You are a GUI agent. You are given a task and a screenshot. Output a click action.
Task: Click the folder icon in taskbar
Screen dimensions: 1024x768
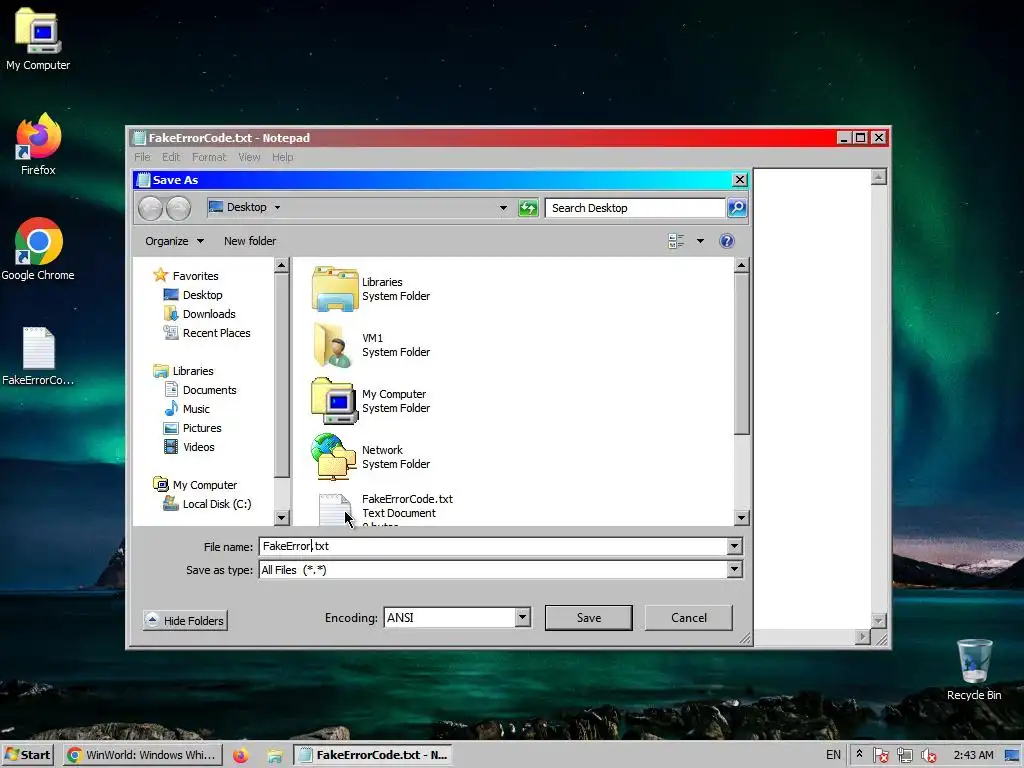pos(275,756)
